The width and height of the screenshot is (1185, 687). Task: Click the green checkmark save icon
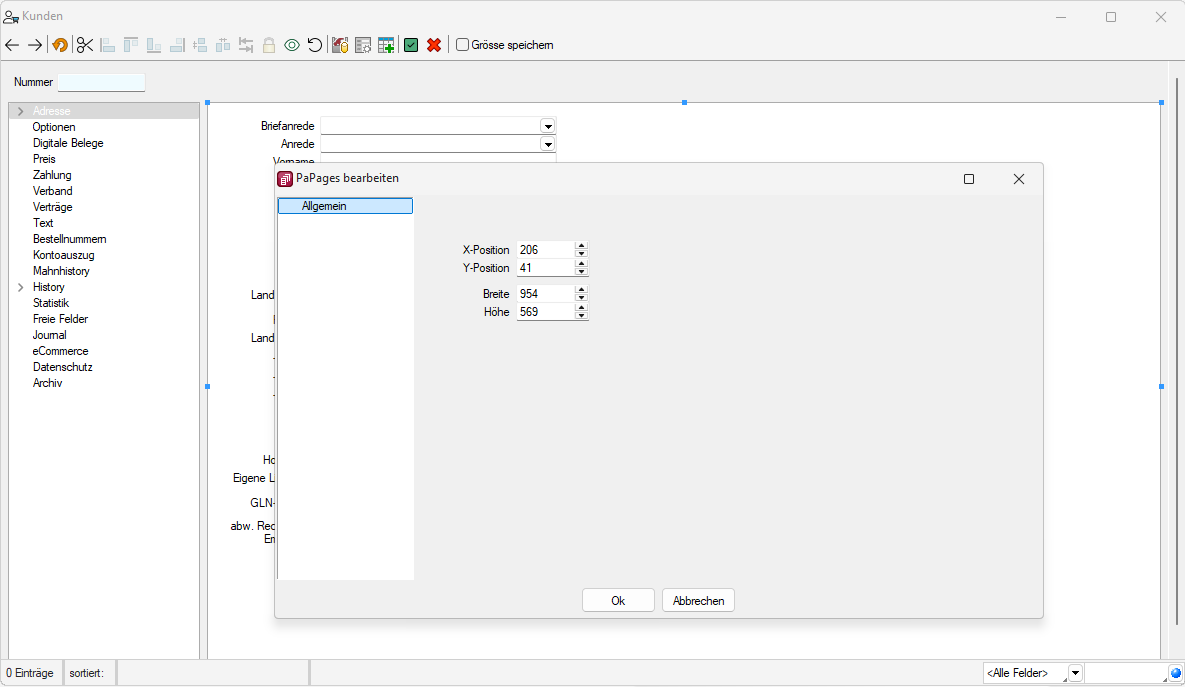point(411,45)
